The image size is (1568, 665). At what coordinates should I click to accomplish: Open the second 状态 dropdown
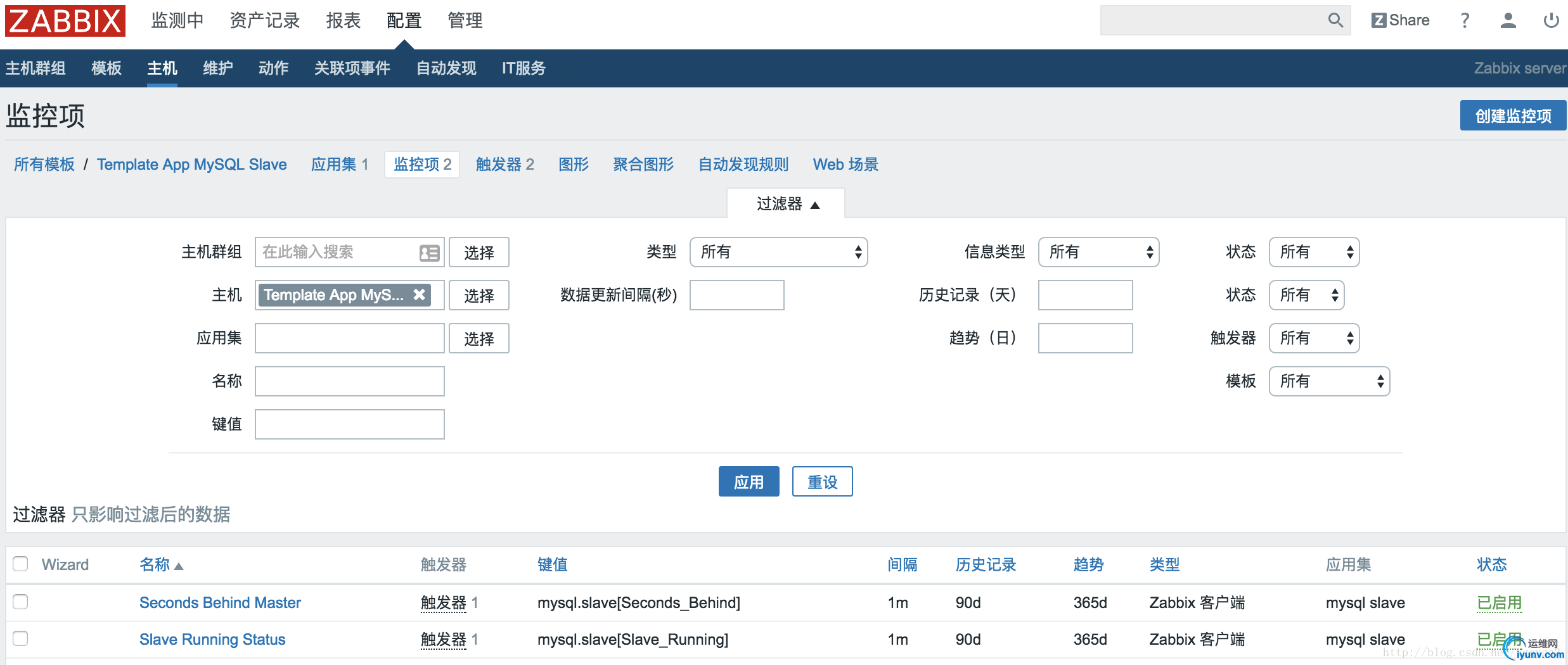(1306, 295)
